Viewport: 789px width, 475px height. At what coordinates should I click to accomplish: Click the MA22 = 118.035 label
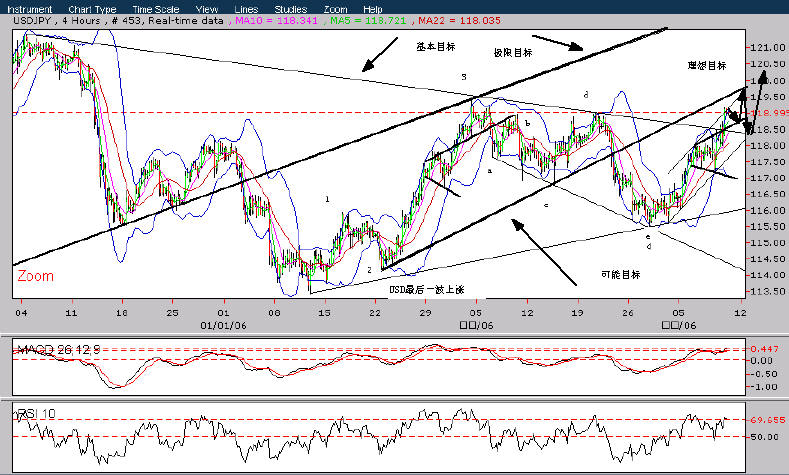pyautogui.click(x=459, y=21)
